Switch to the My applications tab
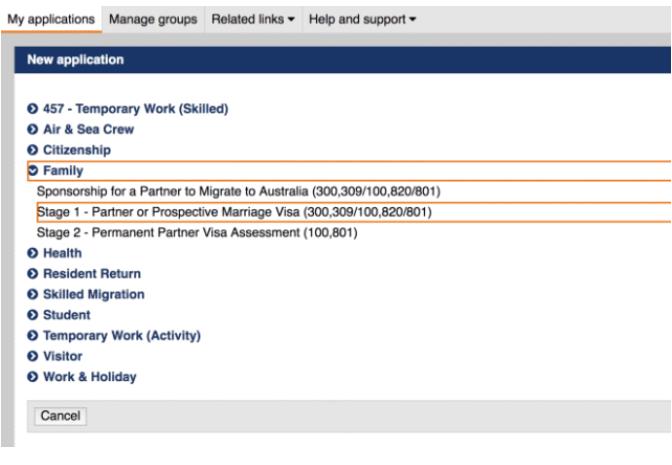This screenshot has width=672, height=465. pyautogui.click(x=51, y=19)
